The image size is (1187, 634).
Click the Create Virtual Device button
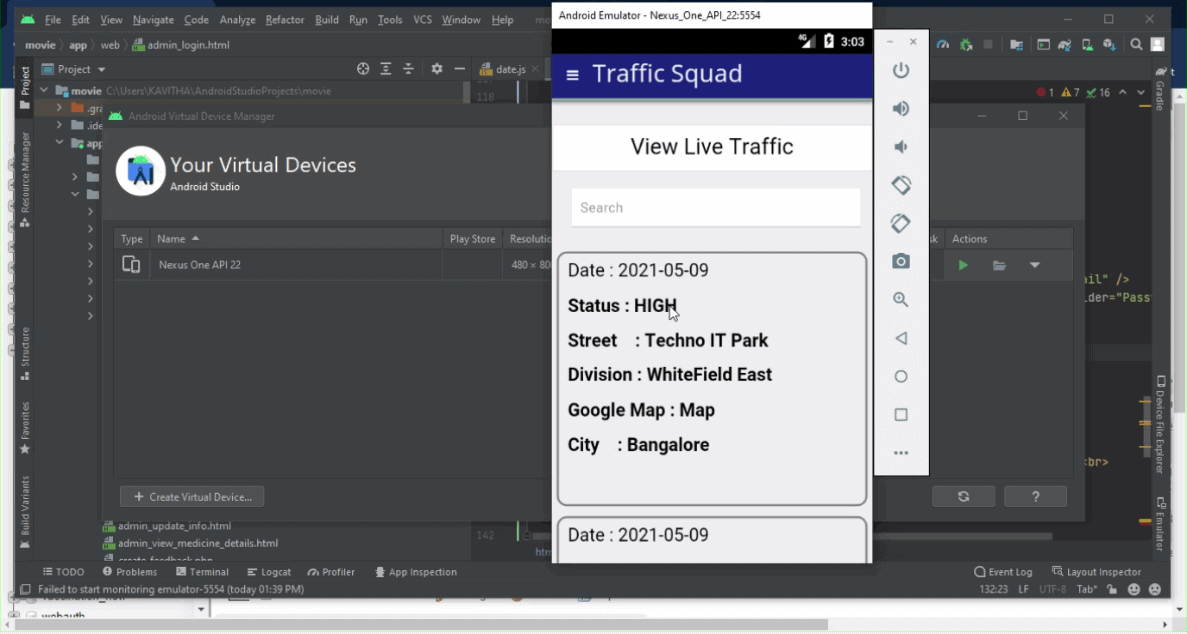pos(192,497)
